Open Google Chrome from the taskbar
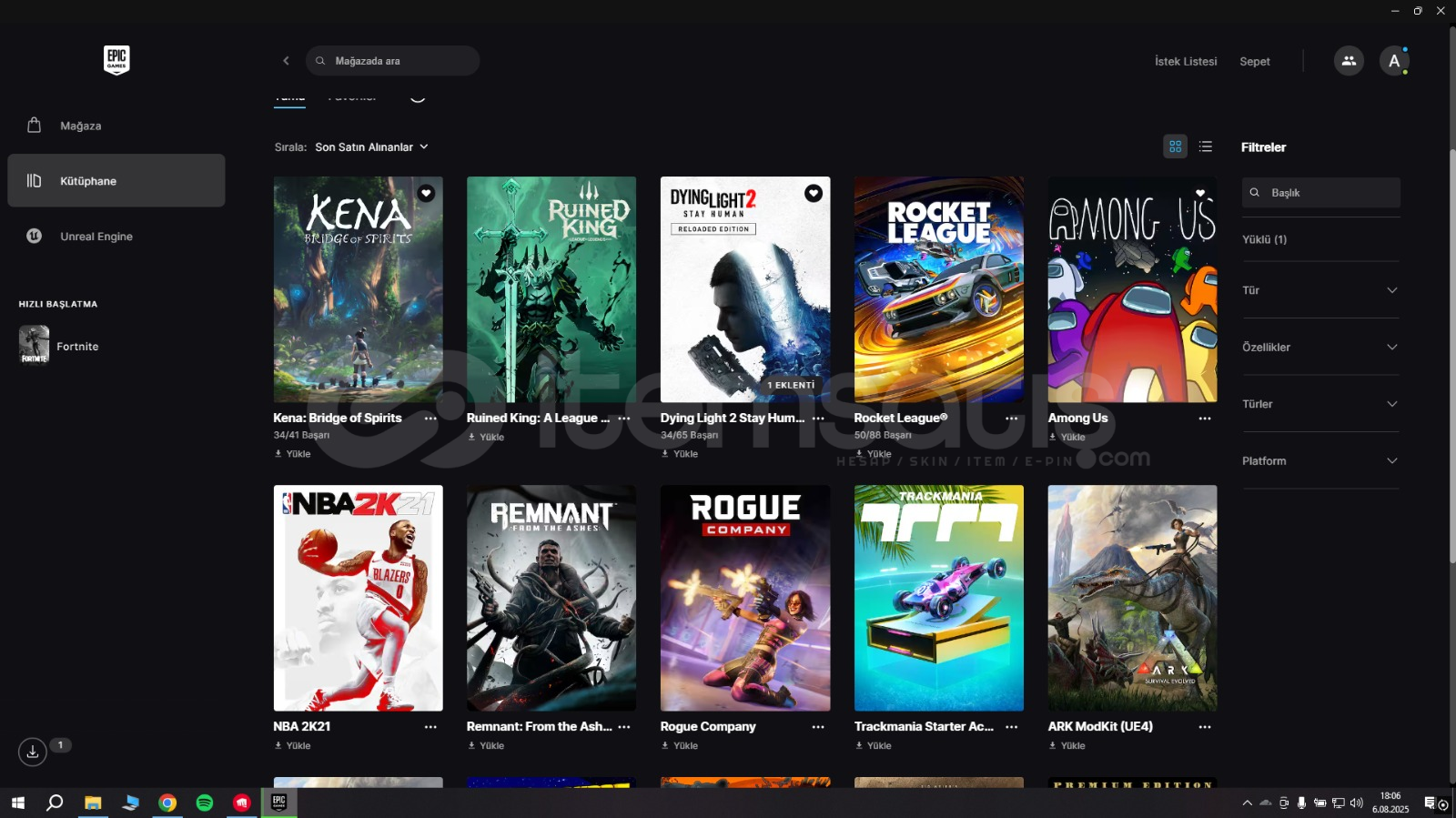This screenshot has width=1456, height=818. tap(167, 803)
